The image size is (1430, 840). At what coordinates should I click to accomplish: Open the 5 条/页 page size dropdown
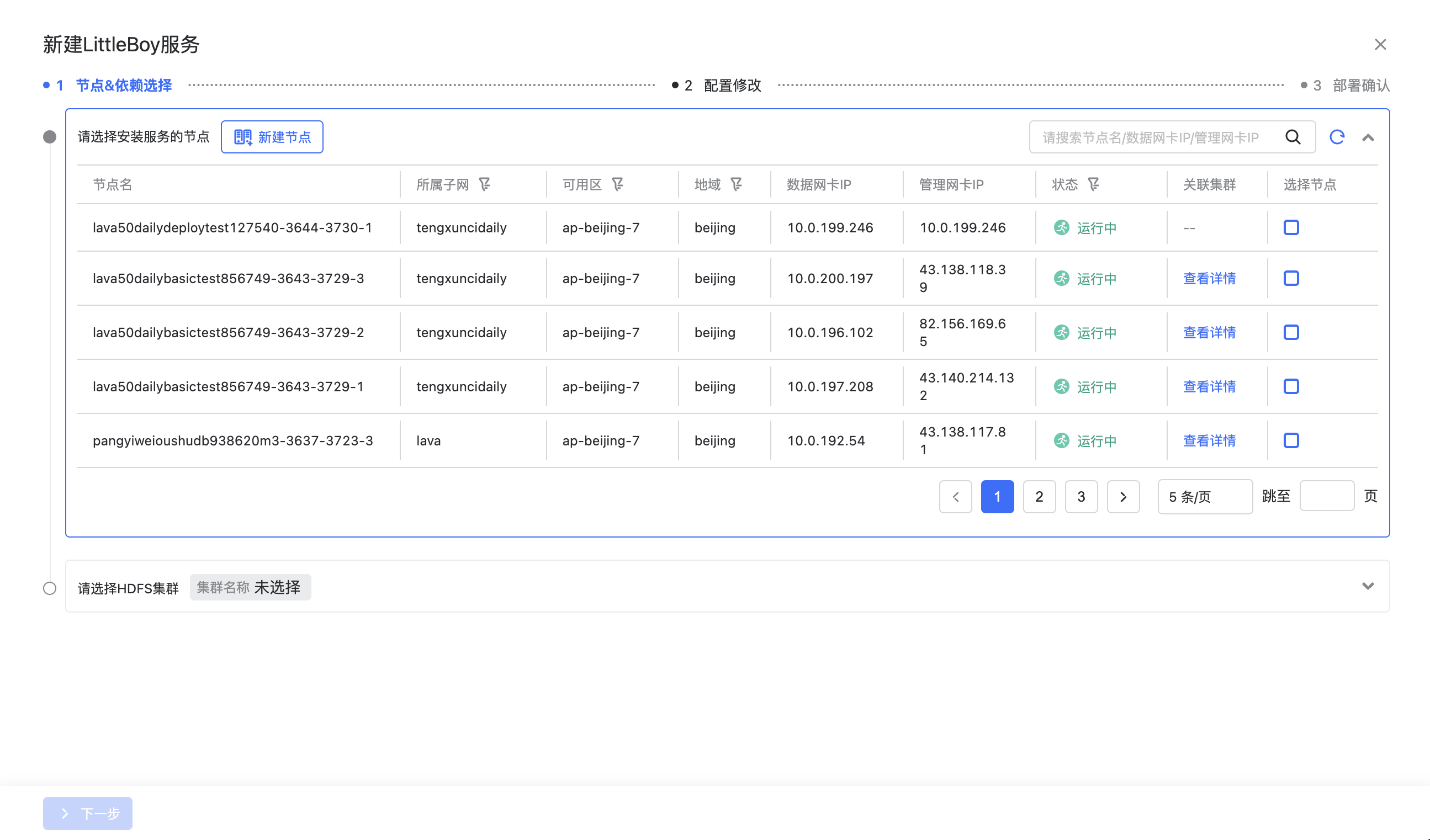click(1204, 497)
